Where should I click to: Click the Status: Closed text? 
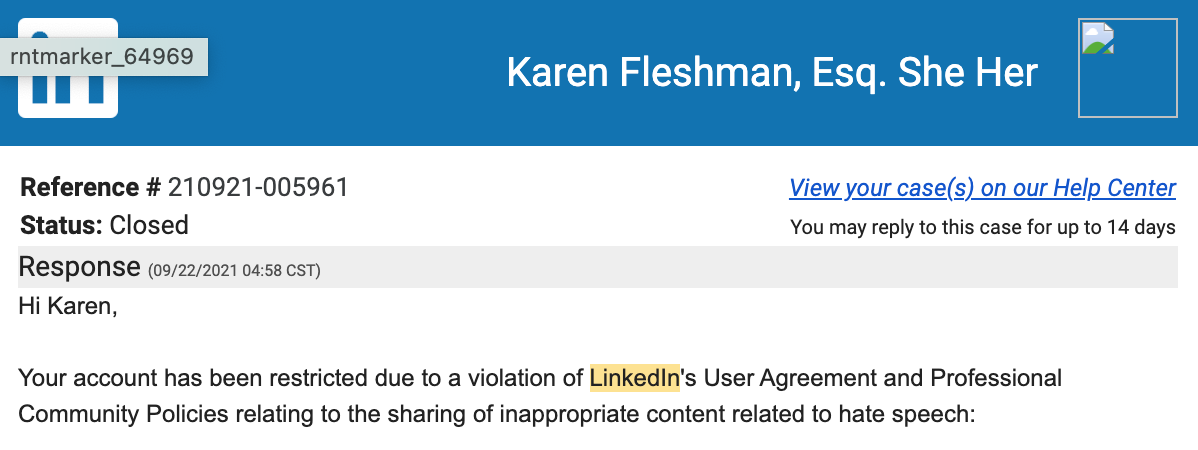click(104, 225)
